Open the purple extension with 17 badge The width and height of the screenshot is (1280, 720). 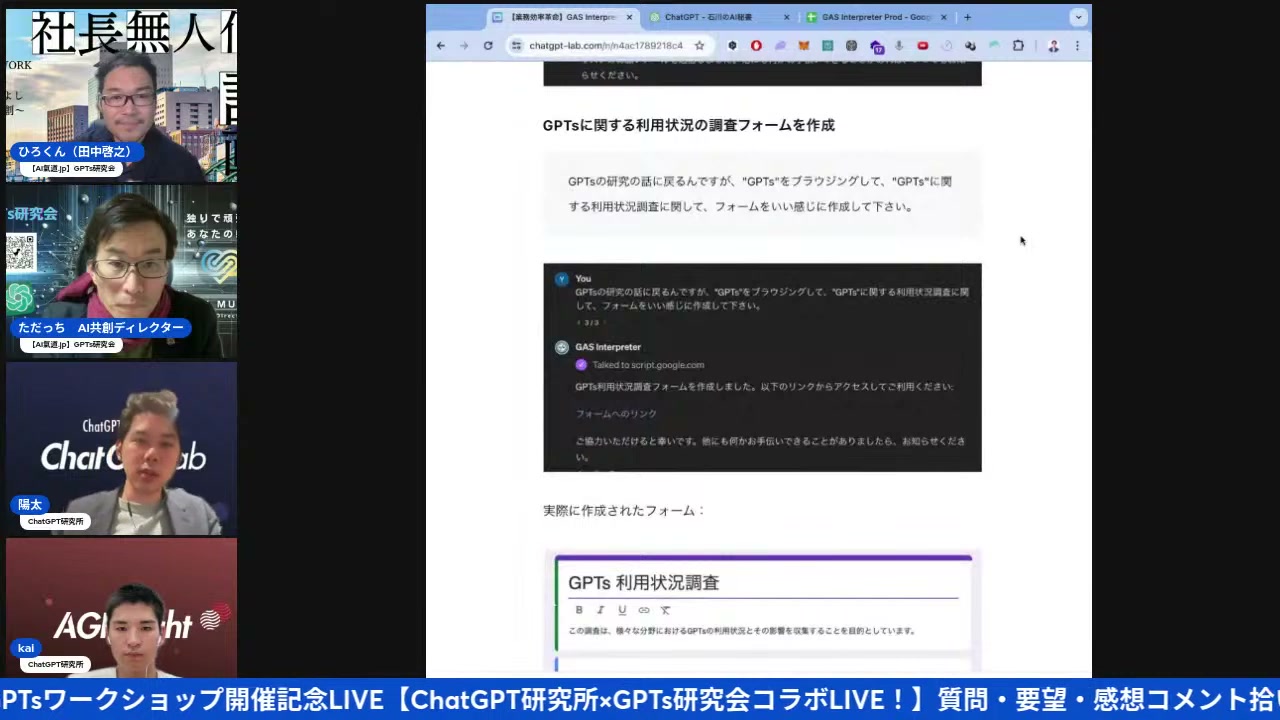click(876, 46)
